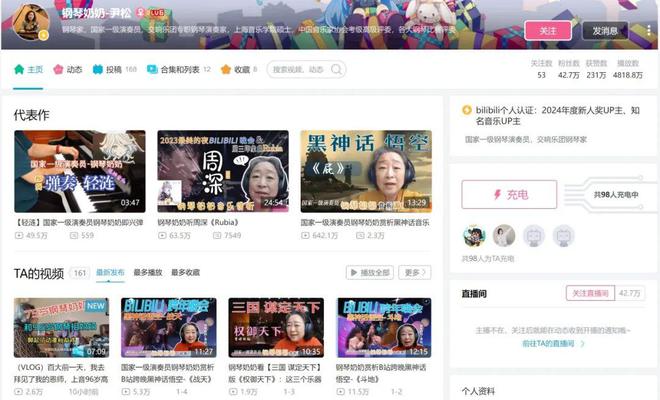Viewport: 660px width, 400px height.
Task: Open the third charger's default avatar
Action: click(534, 235)
